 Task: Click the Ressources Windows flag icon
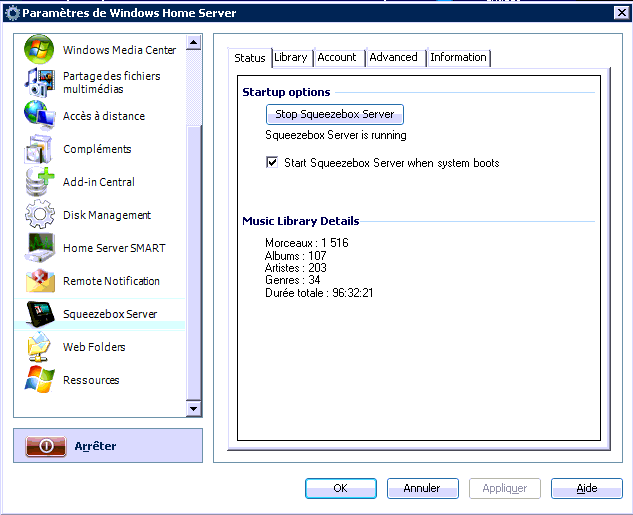click(39, 379)
